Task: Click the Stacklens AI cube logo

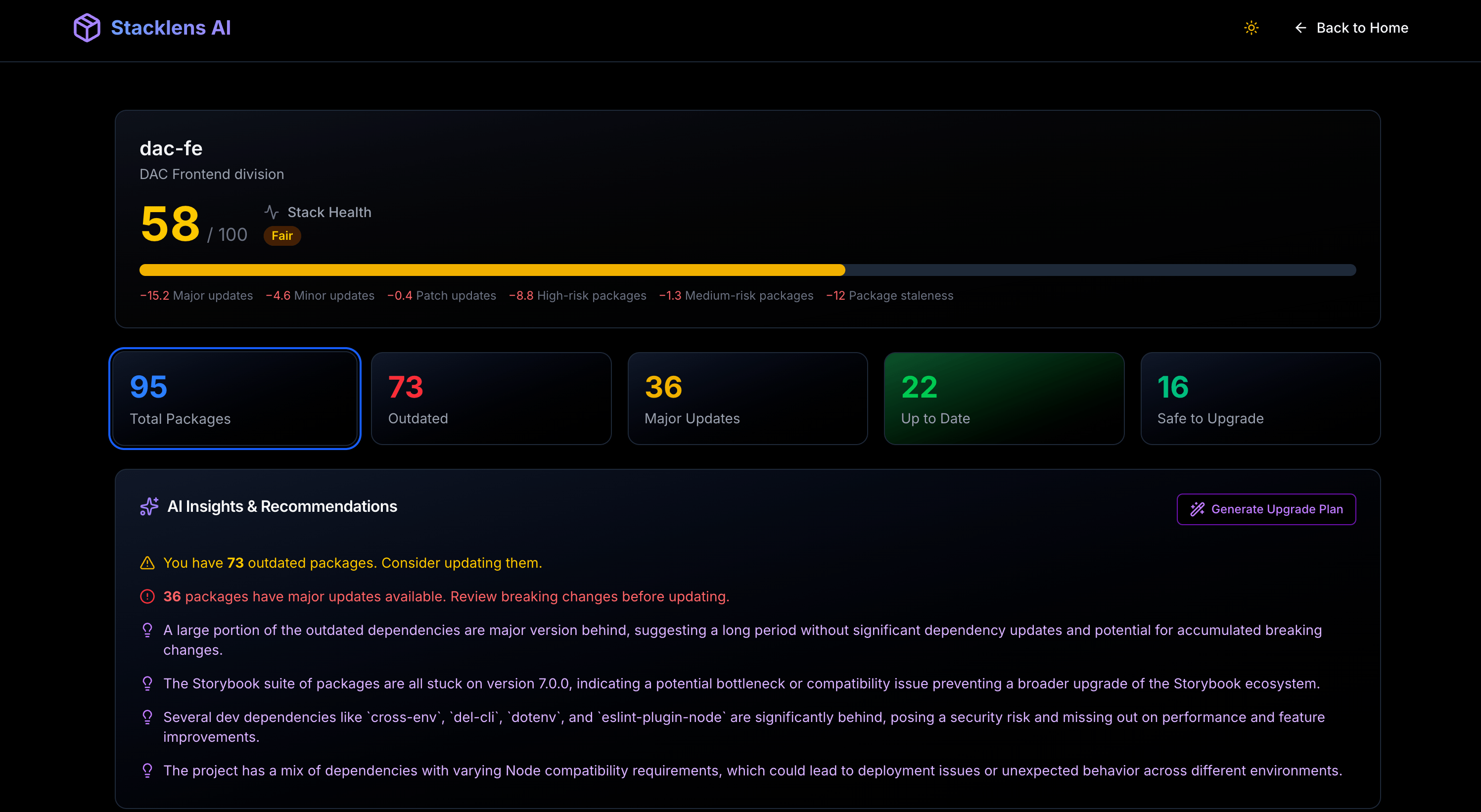Action: click(x=87, y=28)
